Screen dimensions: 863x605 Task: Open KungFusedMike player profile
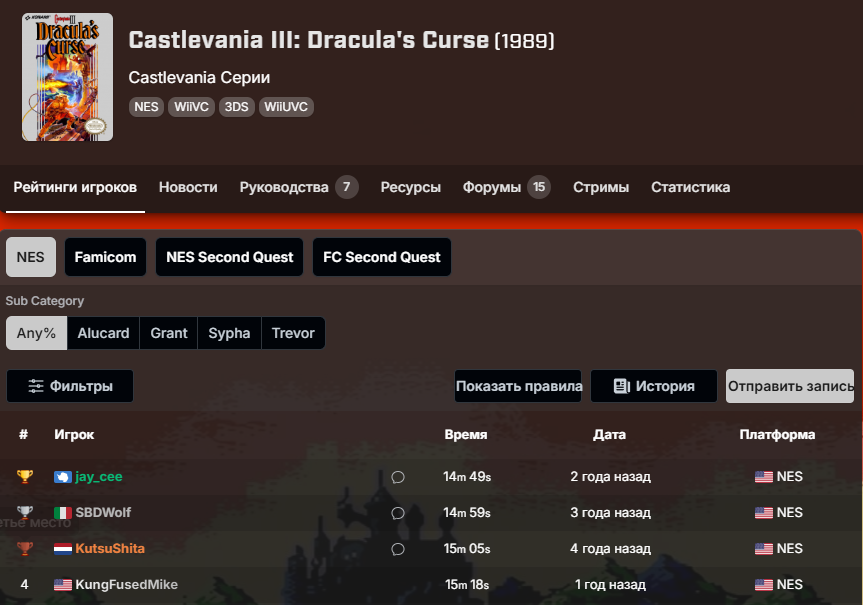pos(127,585)
